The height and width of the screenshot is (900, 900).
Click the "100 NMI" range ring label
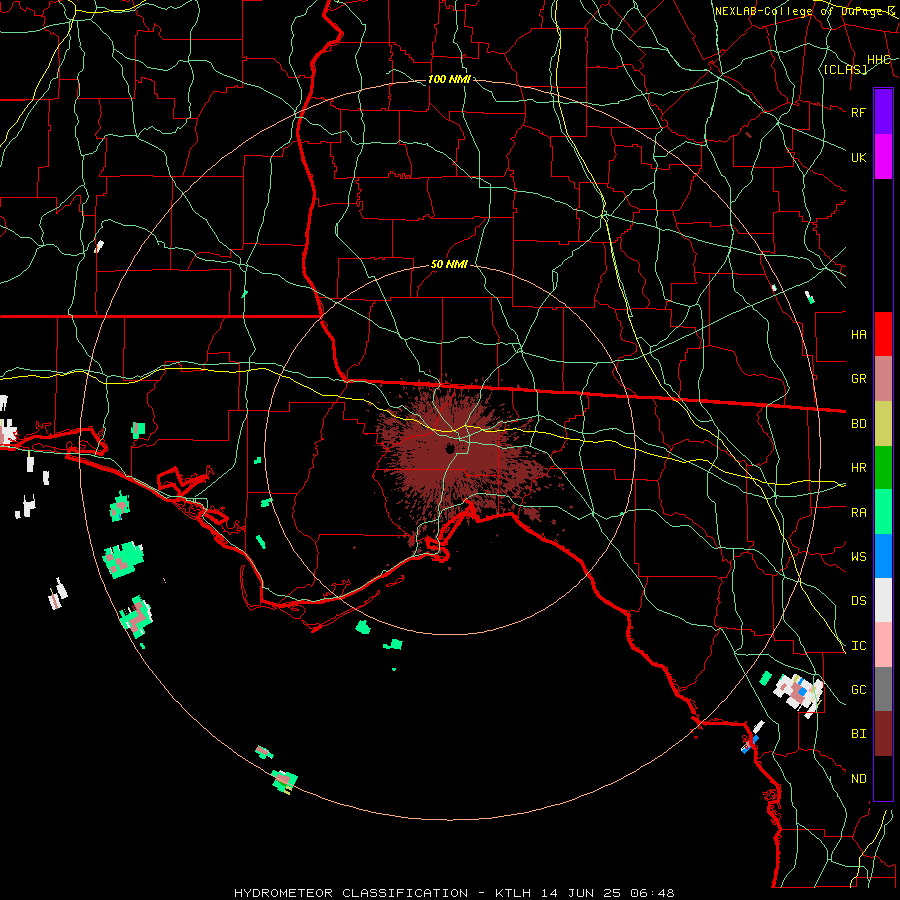tap(449, 79)
